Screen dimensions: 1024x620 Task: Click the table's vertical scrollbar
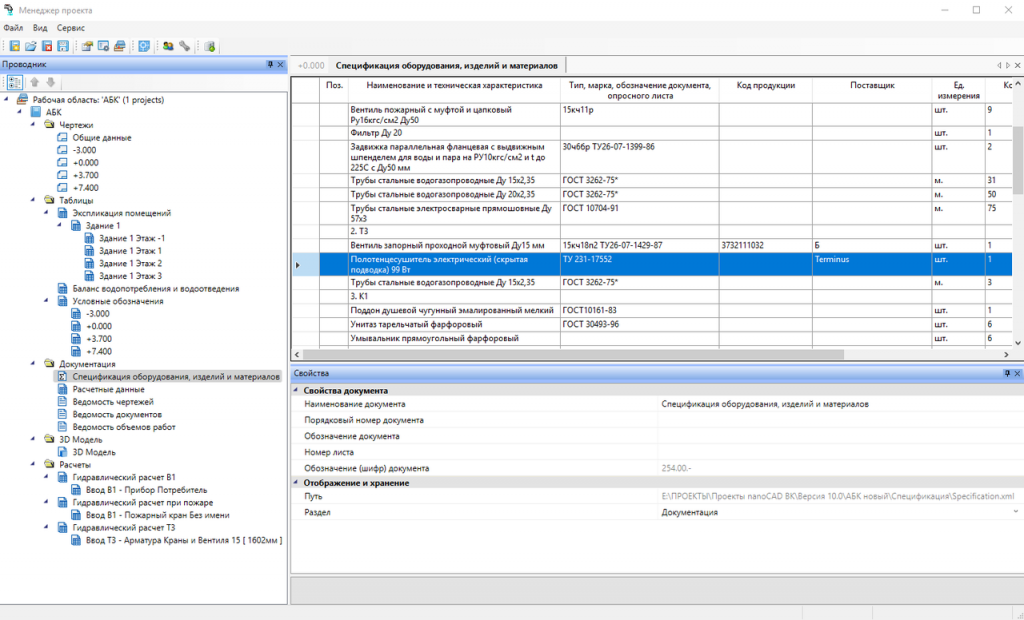(x=1017, y=161)
